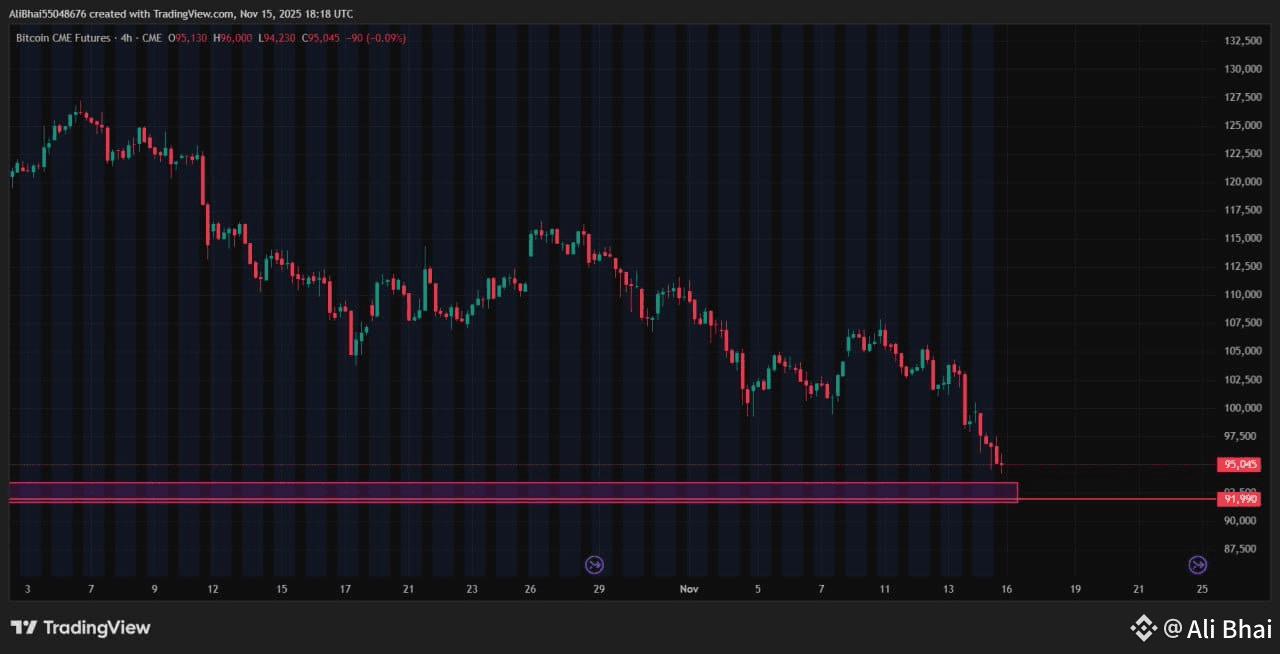This screenshot has height=654, width=1280.
Task: Click the date label 11 on time axis
Action: [x=884, y=590]
